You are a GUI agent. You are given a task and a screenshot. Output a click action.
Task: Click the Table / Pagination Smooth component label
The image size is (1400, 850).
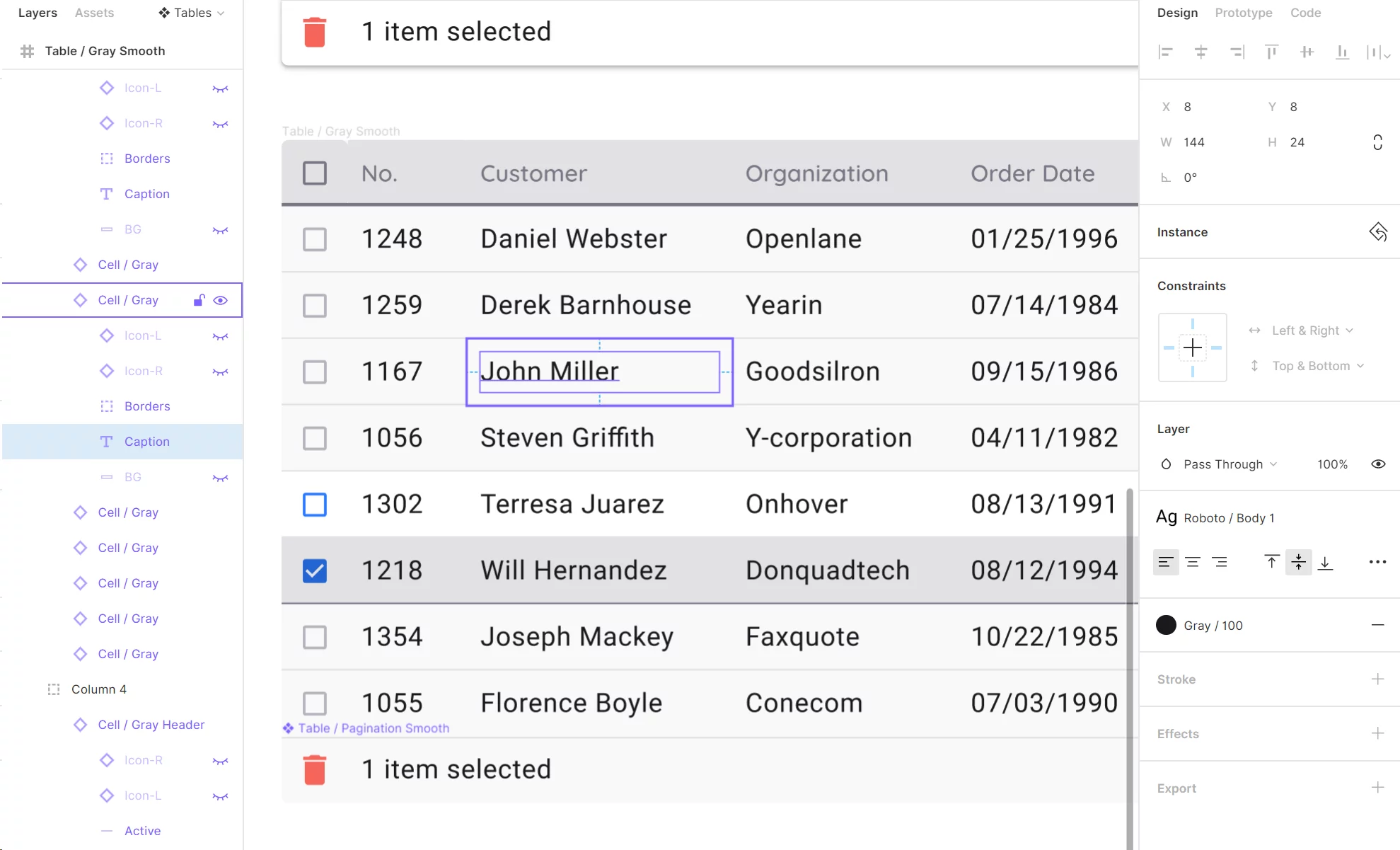pyautogui.click(x=374, y=728)
